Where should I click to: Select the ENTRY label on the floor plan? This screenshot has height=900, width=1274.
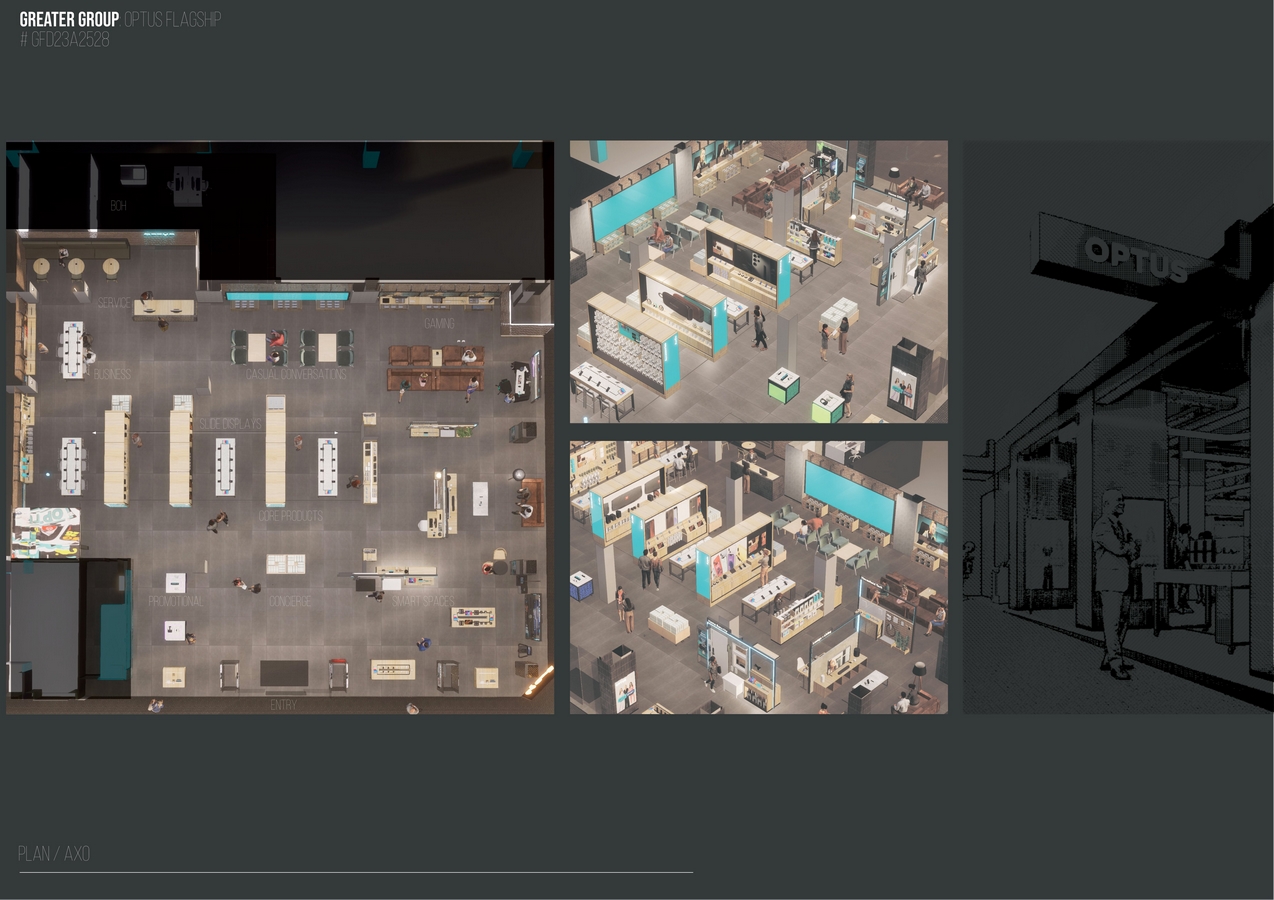click(x=283, y=705)
